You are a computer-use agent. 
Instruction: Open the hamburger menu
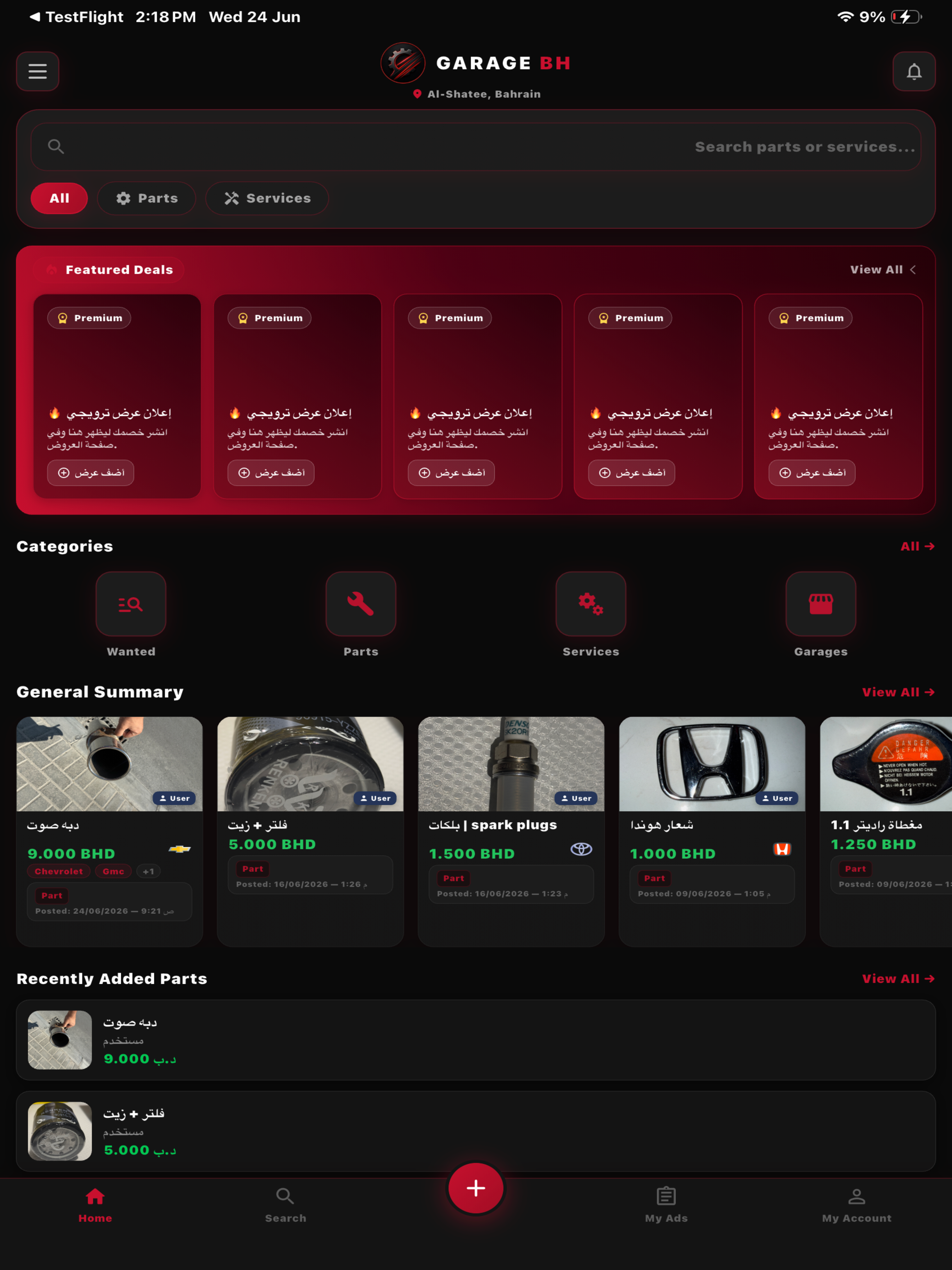38,71
